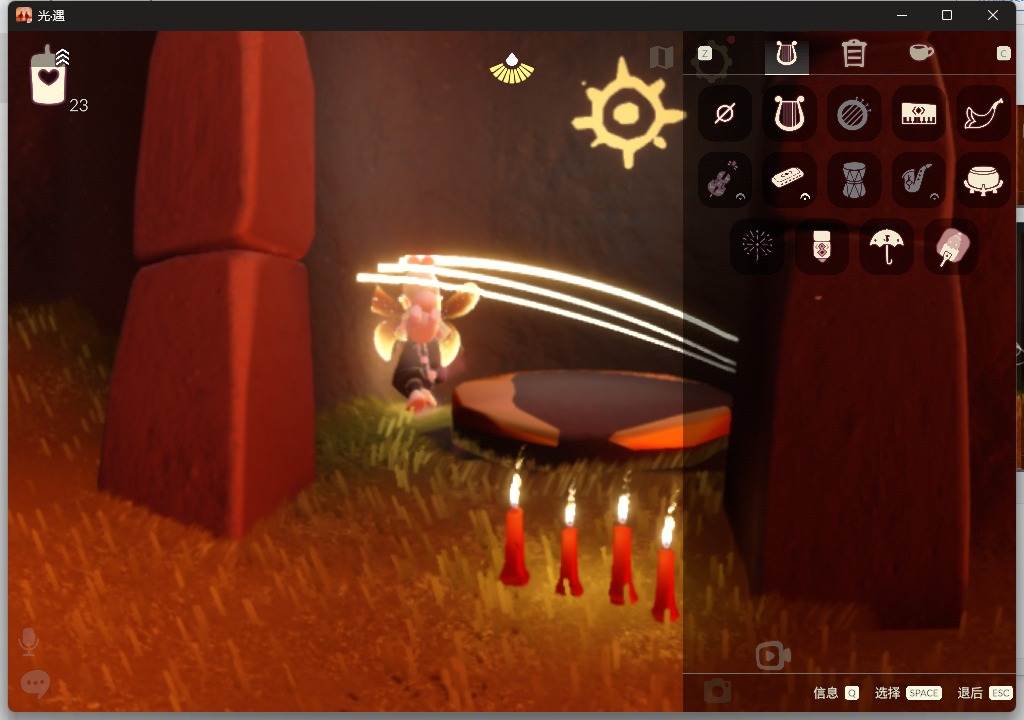Choose the round handpan drum instrument

[853, 114]
